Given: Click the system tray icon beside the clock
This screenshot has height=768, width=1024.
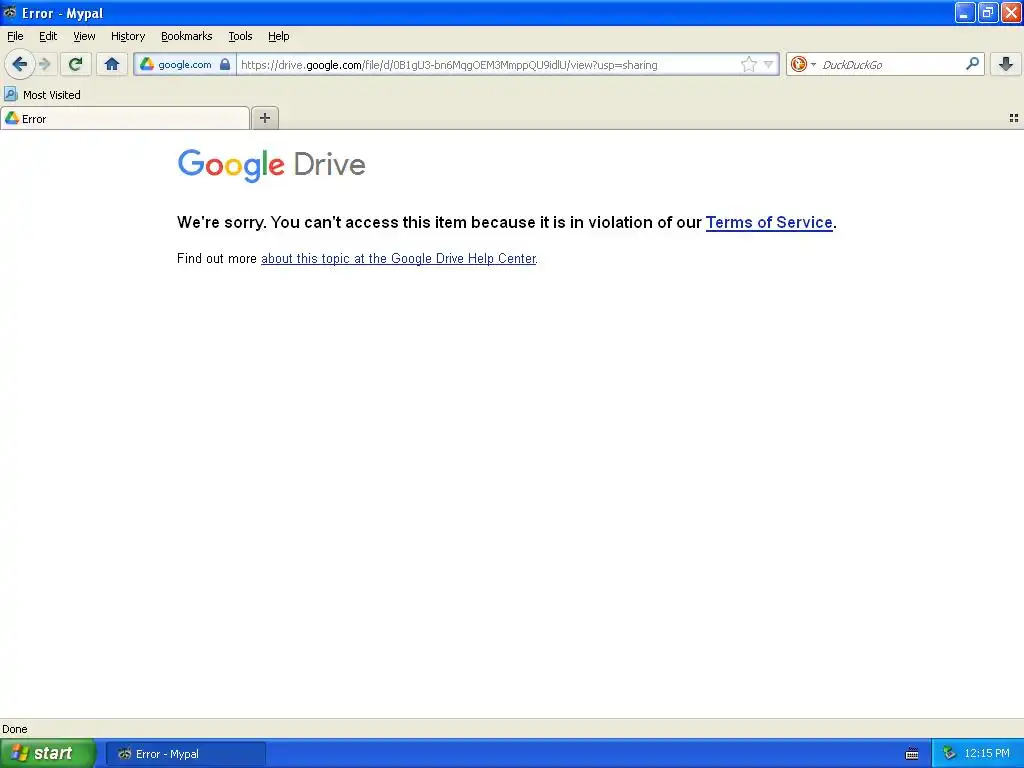Looking at the screenshot, I should pyautogui.click(x=949, y=754).
